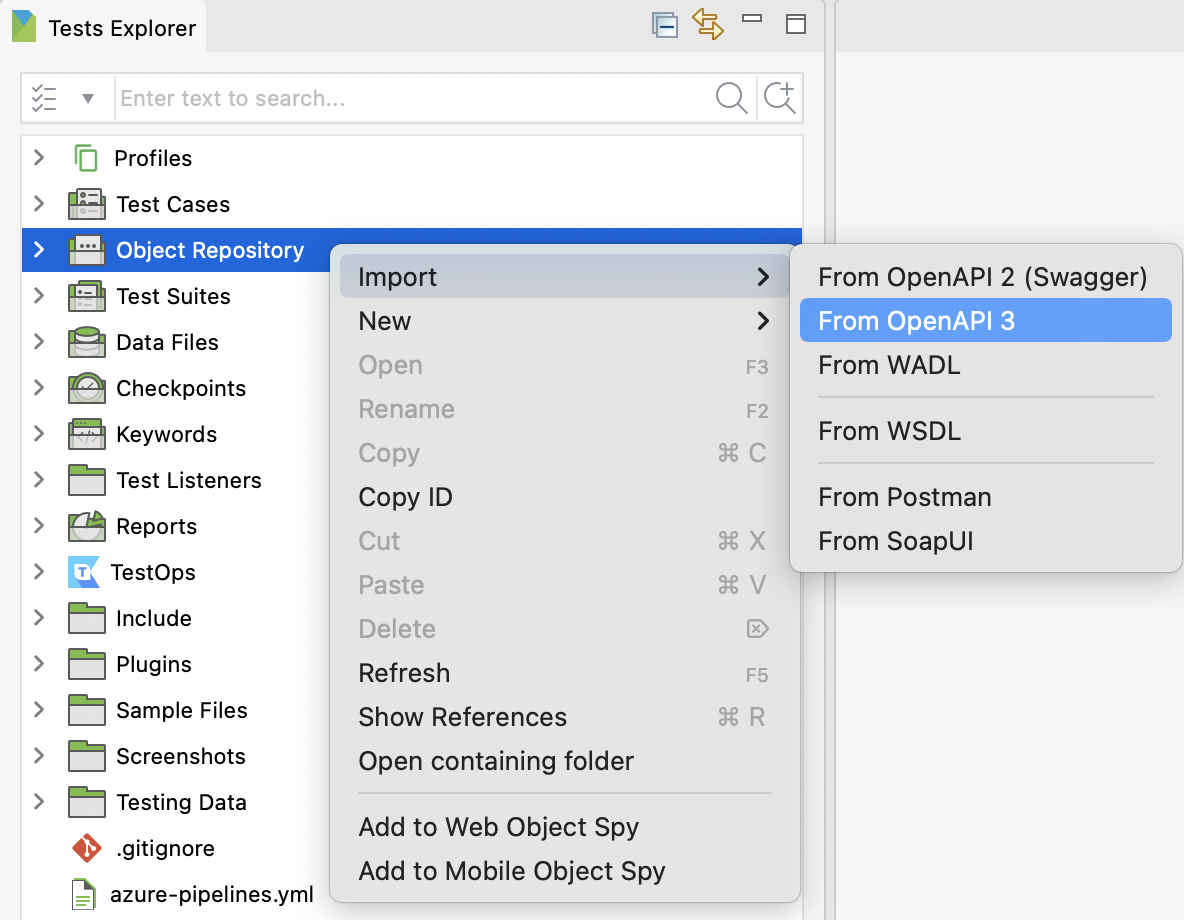The image size is (1184, 920).
Task: Maximize the Tests Explorer panel
Action: tap(796, 24)
